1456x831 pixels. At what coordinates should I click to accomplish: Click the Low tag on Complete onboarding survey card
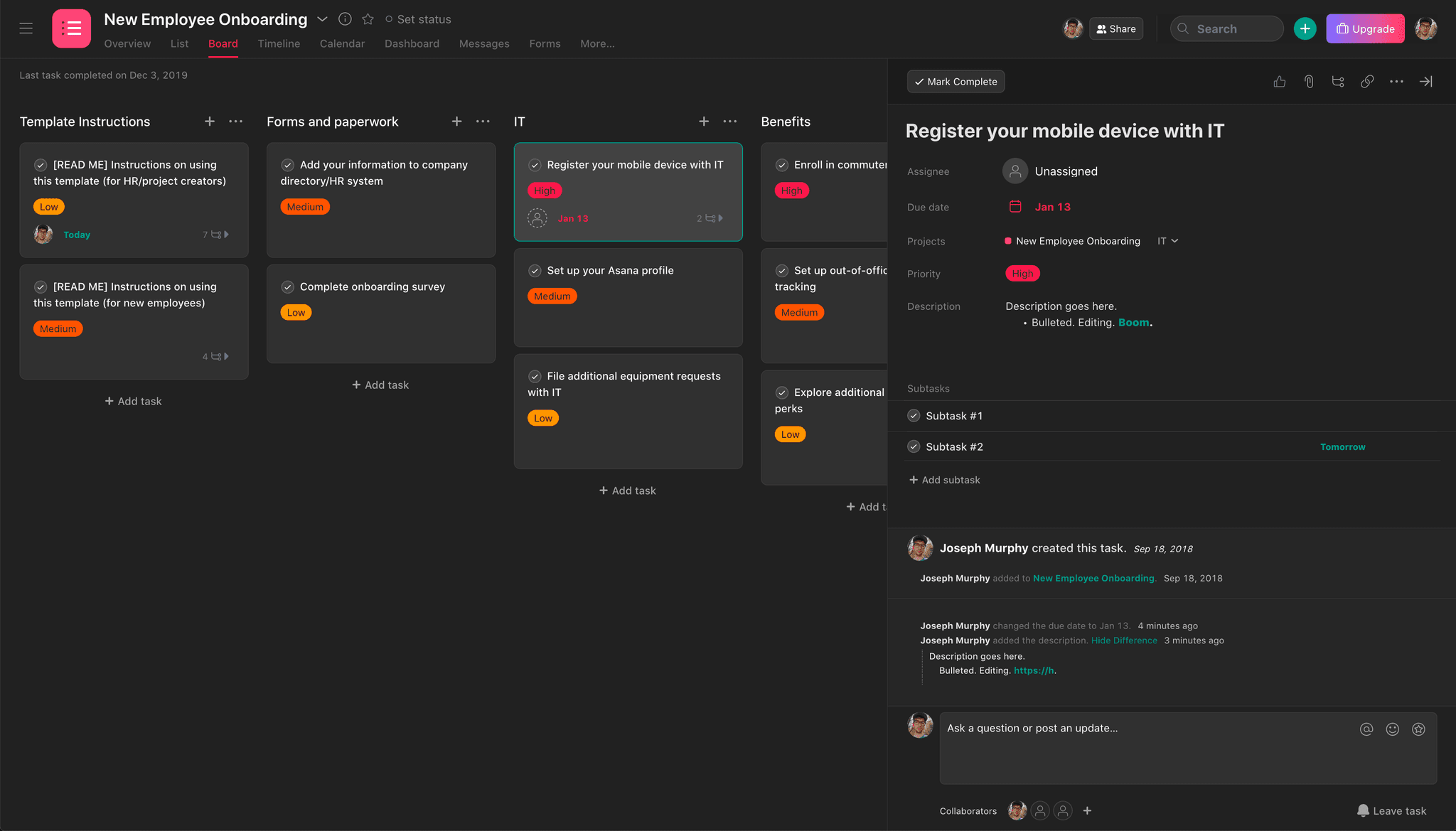click(x=296, y=313)
